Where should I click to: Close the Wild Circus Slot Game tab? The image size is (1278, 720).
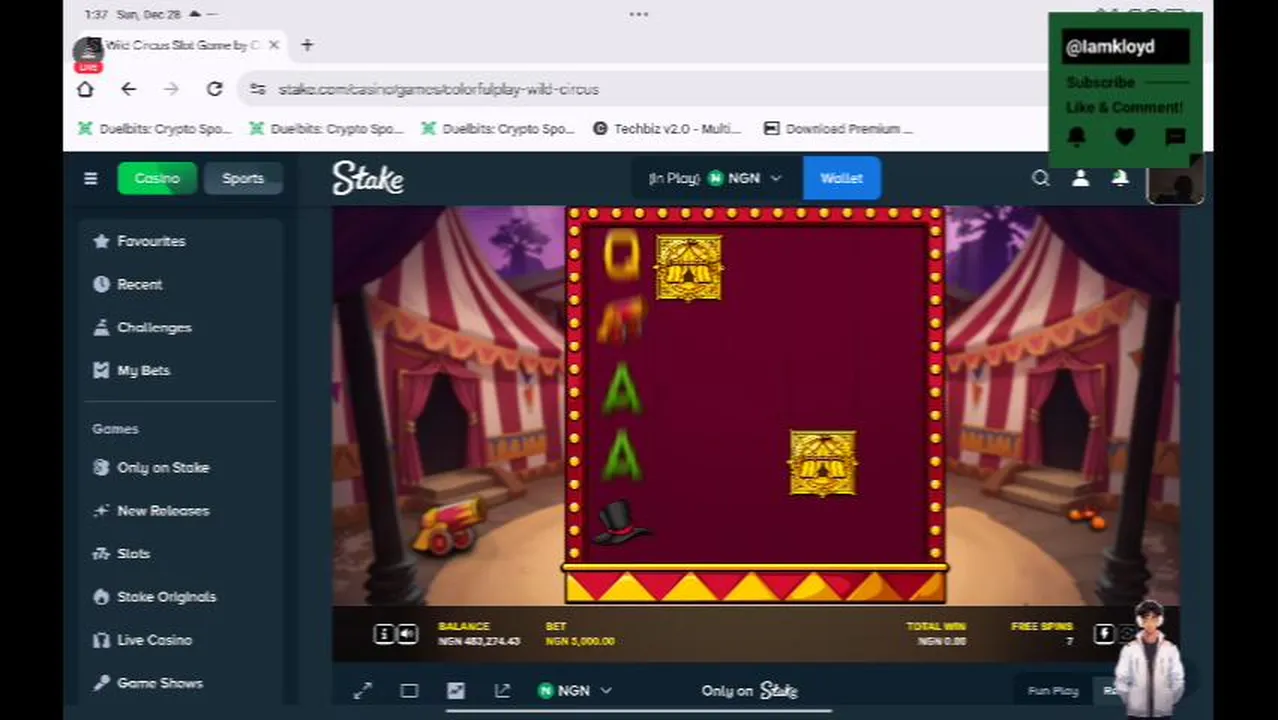pyautogui.click(x=273, y=45)
